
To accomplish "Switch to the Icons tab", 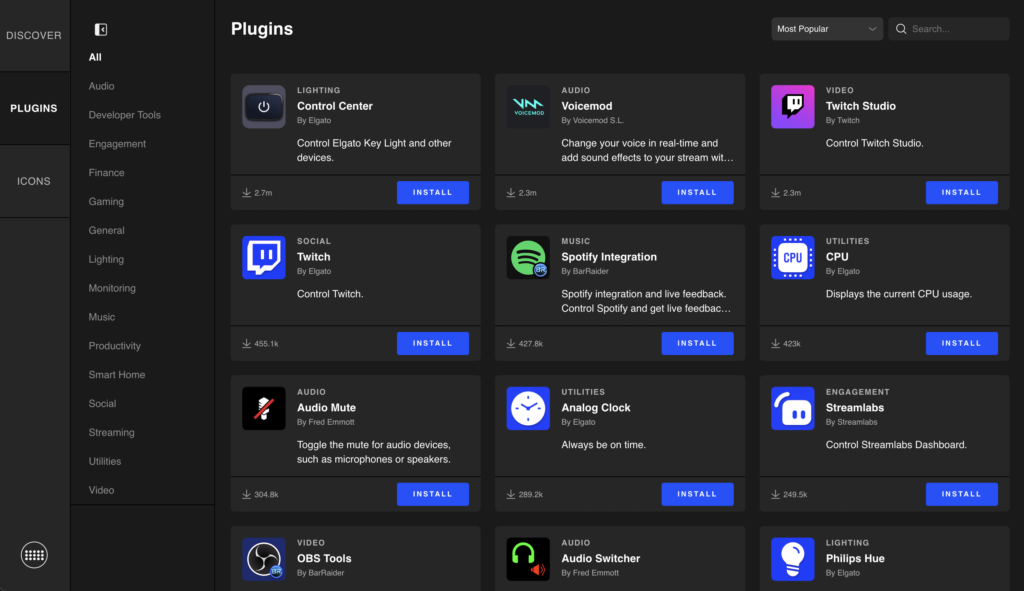I will pos(34,181).
